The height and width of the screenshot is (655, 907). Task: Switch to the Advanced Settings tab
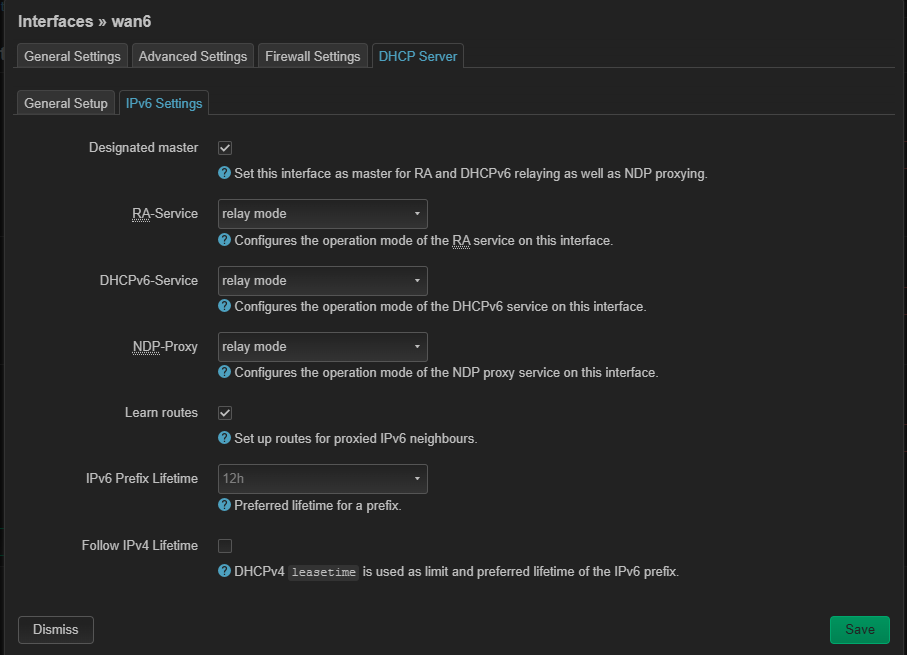[x=192, y=57]
